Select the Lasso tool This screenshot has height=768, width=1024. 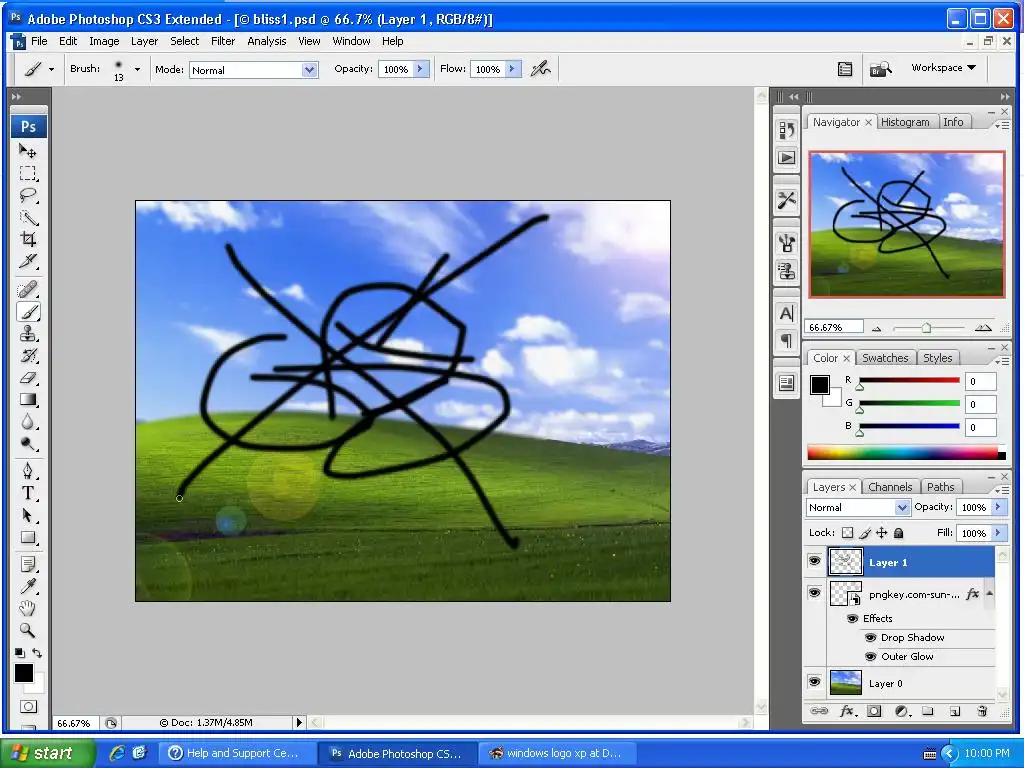27,195
